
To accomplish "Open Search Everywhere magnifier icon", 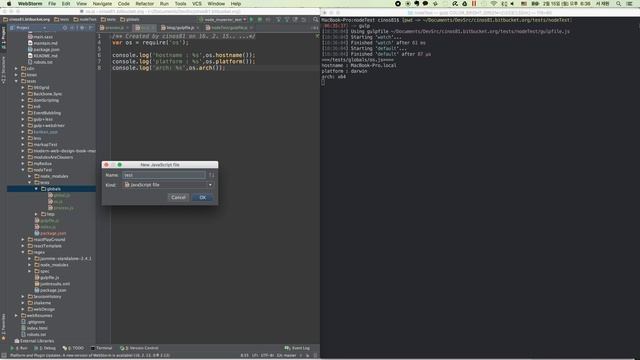I will [x=316, y=20].
